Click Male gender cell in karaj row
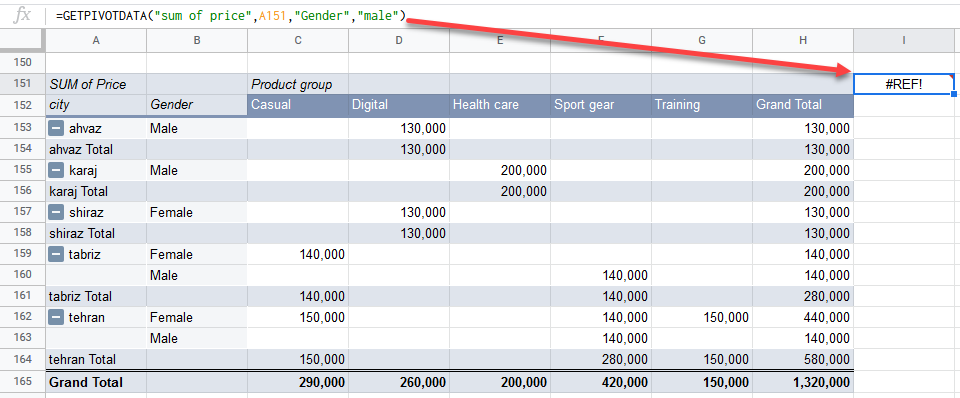Screen dimensions: 960x398 (197, 170)
